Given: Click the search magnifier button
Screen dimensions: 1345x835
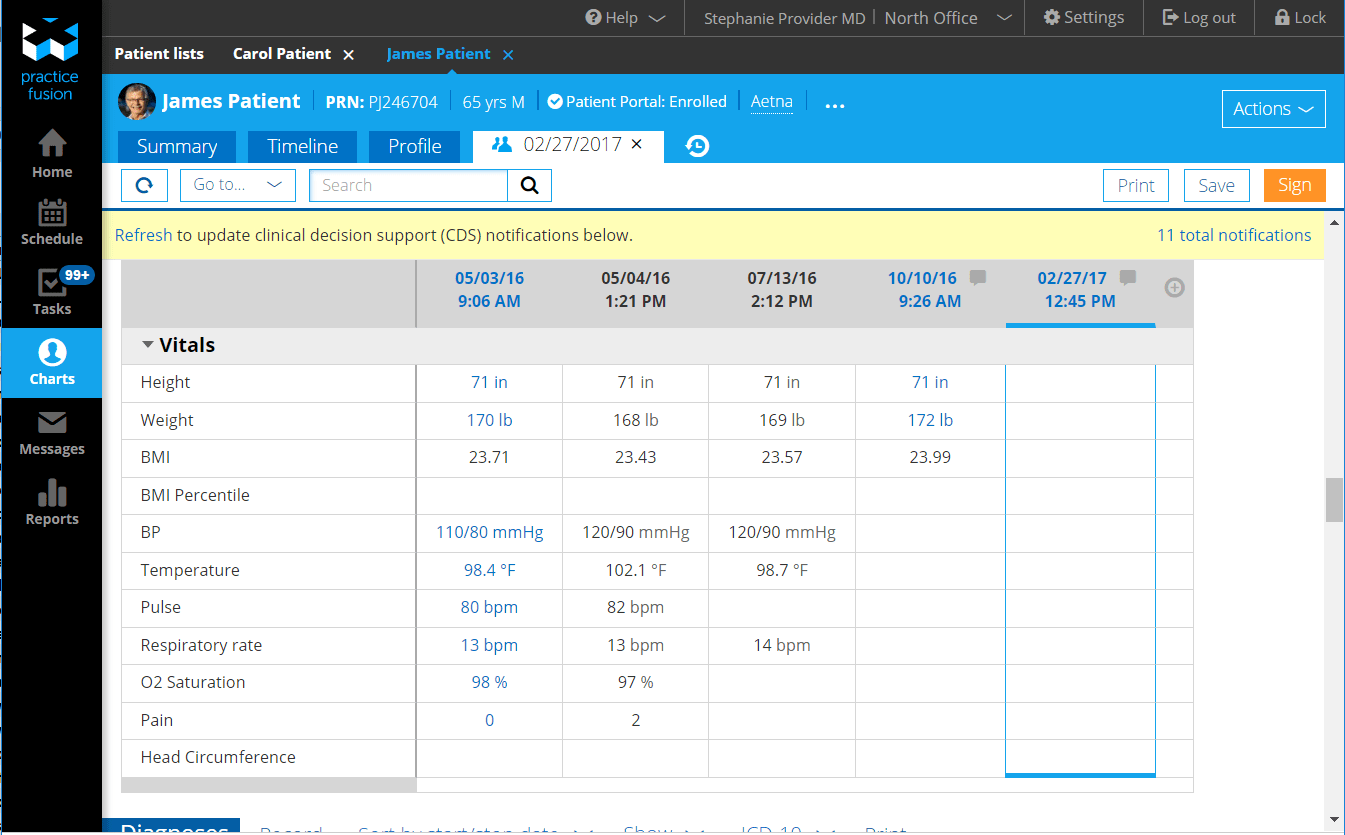Looking at the screenshot, I should pos(530,185).
